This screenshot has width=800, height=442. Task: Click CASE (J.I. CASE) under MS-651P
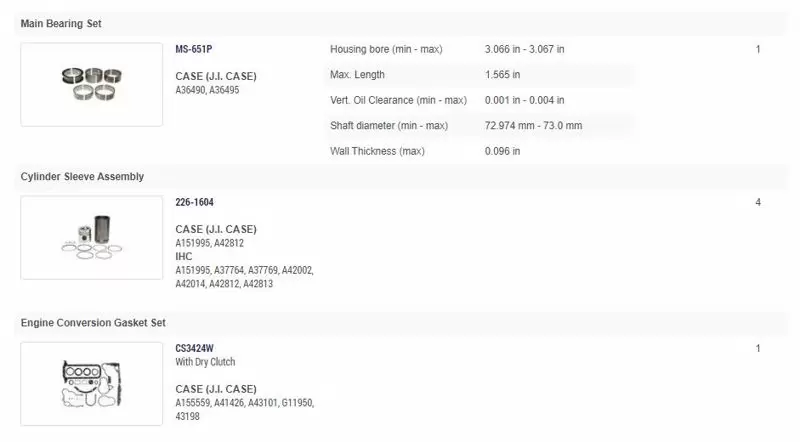pos(216,76)
